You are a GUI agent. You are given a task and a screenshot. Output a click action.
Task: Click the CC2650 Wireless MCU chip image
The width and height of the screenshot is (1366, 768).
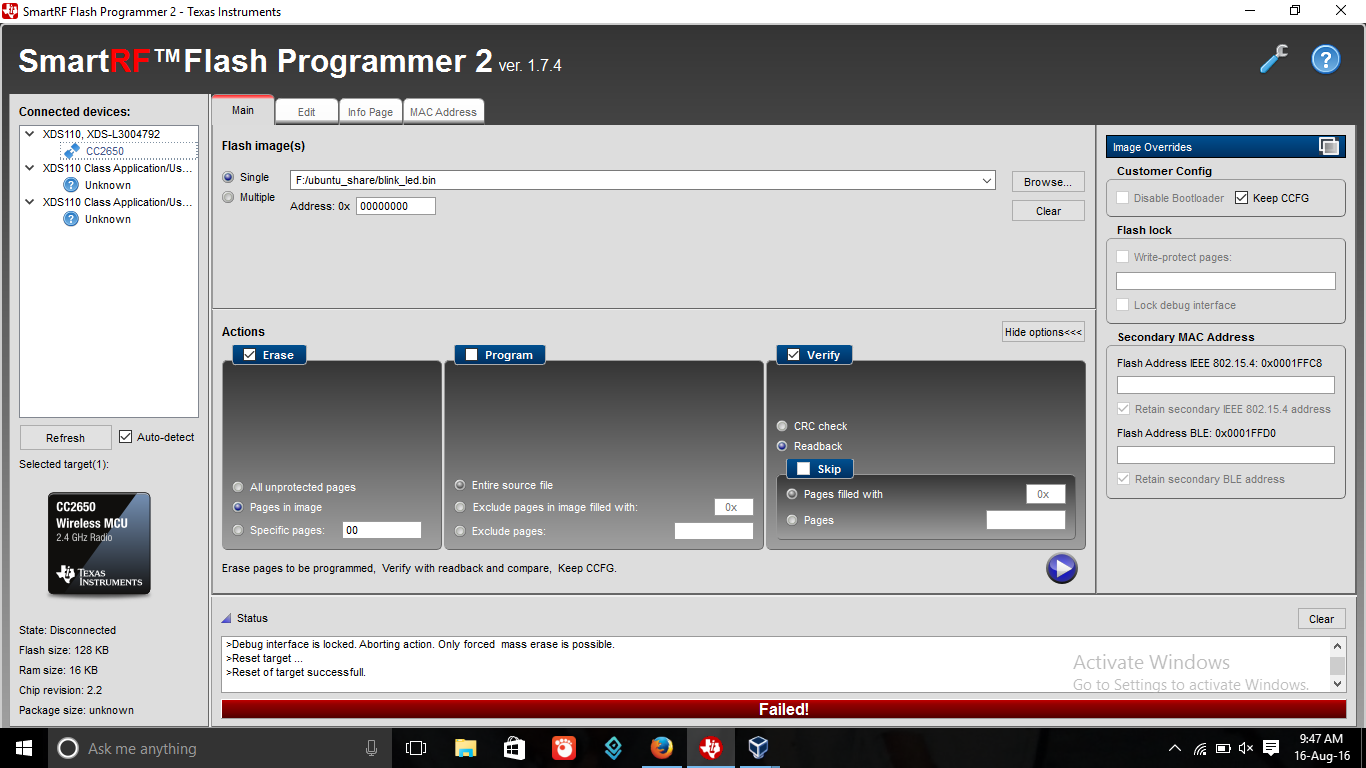click(100, 543)
